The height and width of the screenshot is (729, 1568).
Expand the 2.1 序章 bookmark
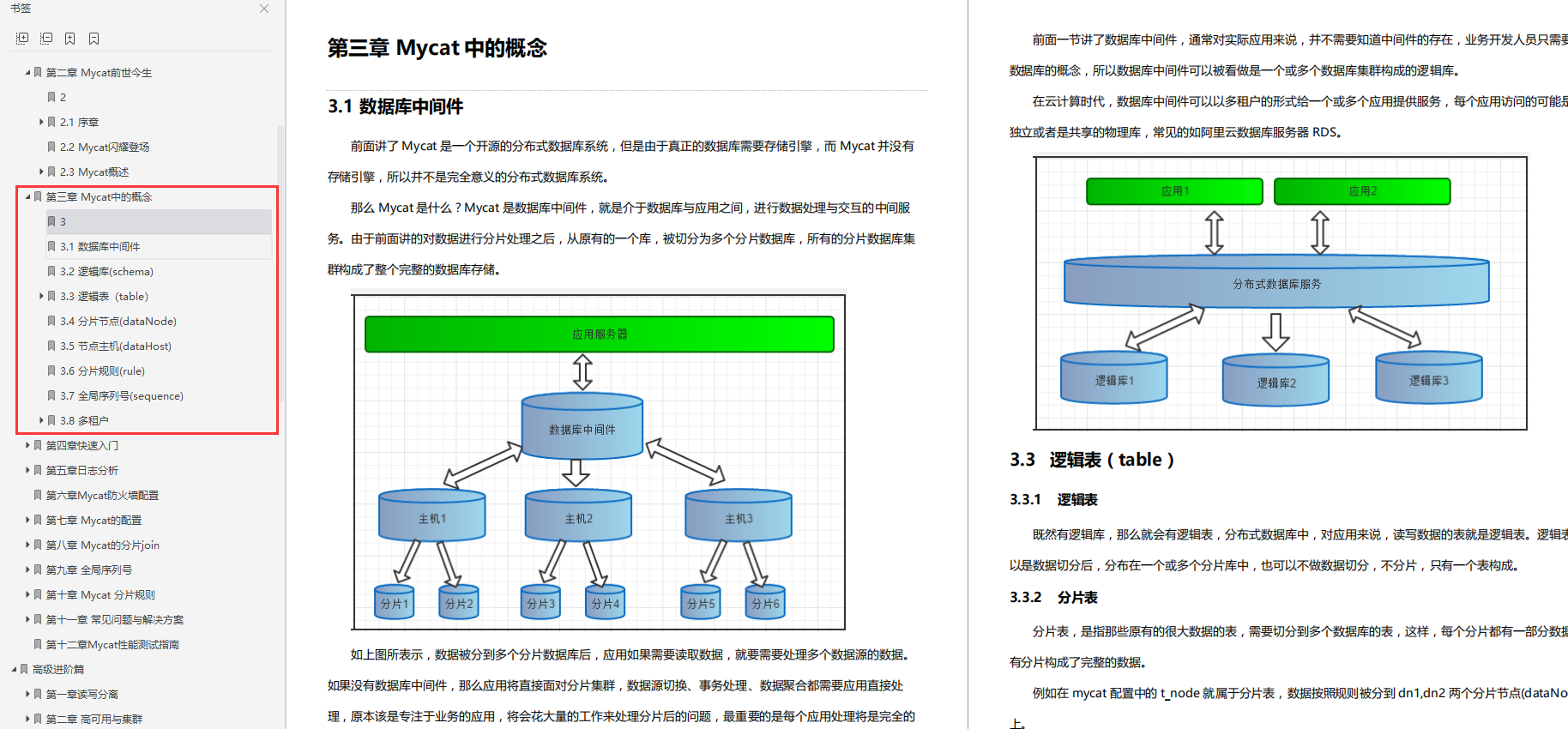[x=41, y=123]
